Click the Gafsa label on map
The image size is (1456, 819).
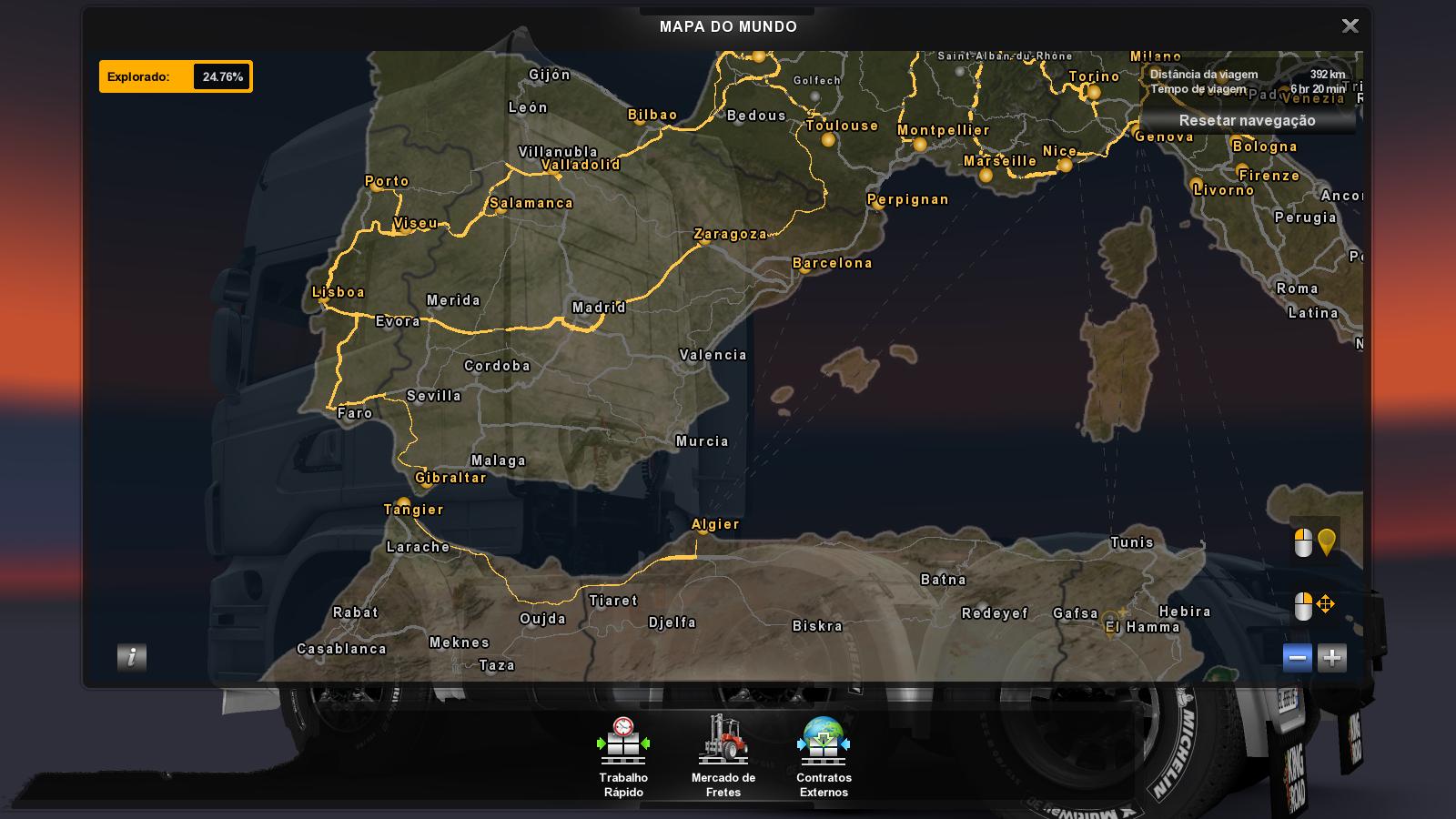click(x=1076, y=613)
